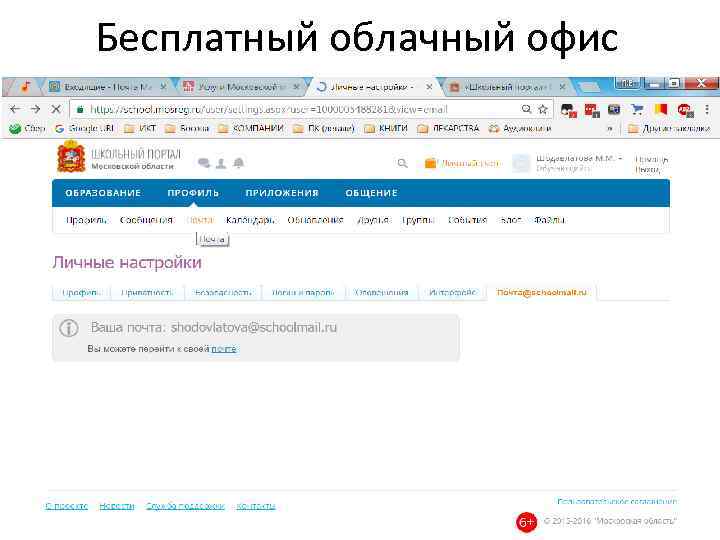Open the ПРОФИЛЬ main menu
This screenshot has width=720, height=540.
click(193, 193)
